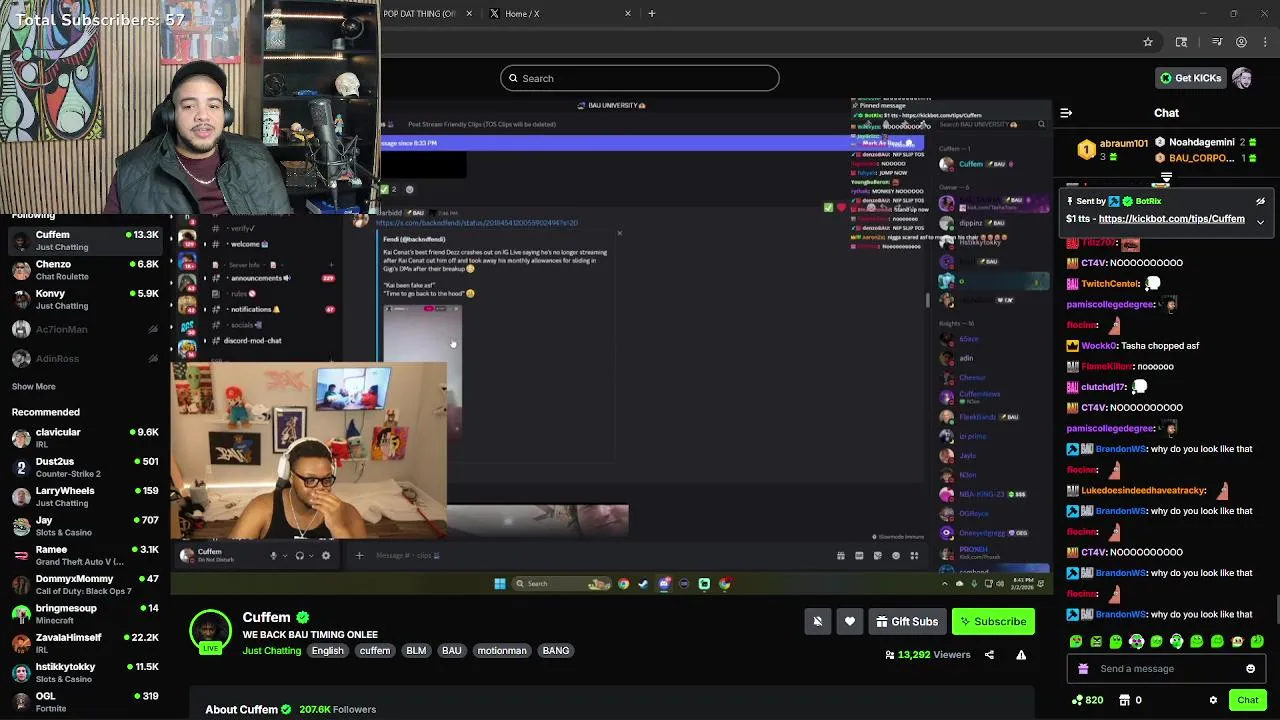The image size is (1280, 720).
Task: Select the BLM tag
Action: [416, 651]
